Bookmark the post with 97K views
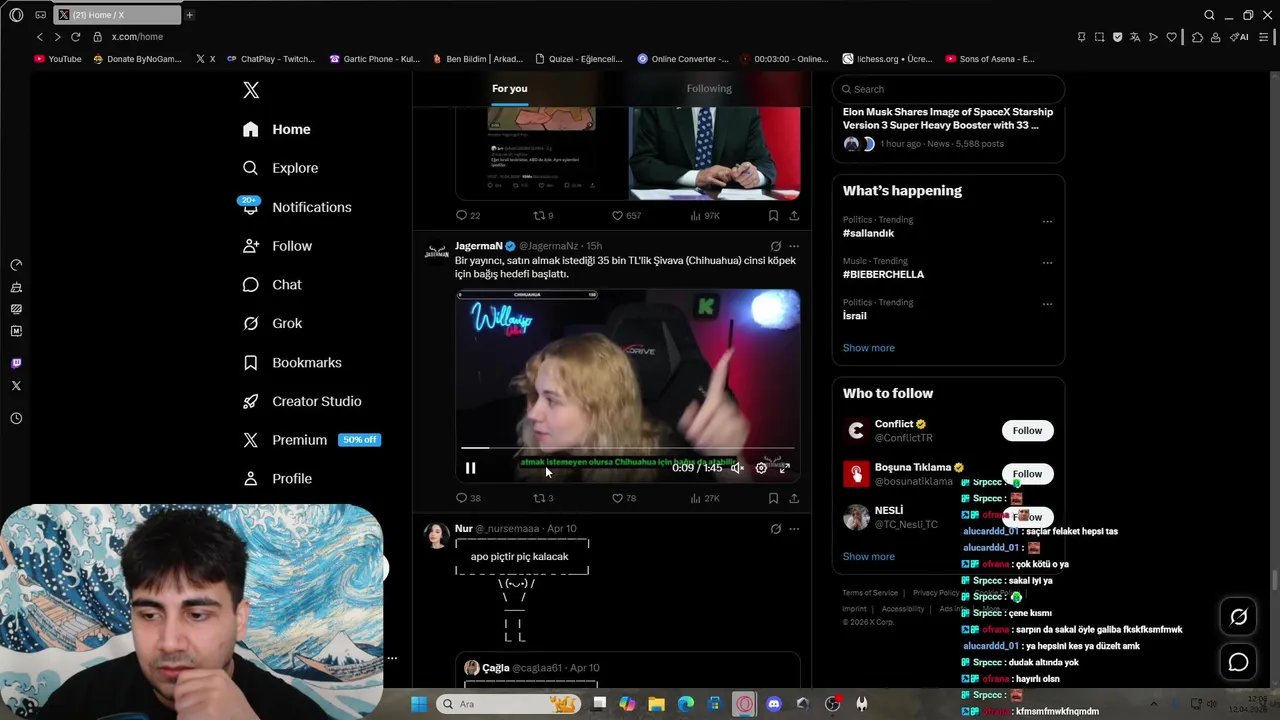 coord(773,216)
